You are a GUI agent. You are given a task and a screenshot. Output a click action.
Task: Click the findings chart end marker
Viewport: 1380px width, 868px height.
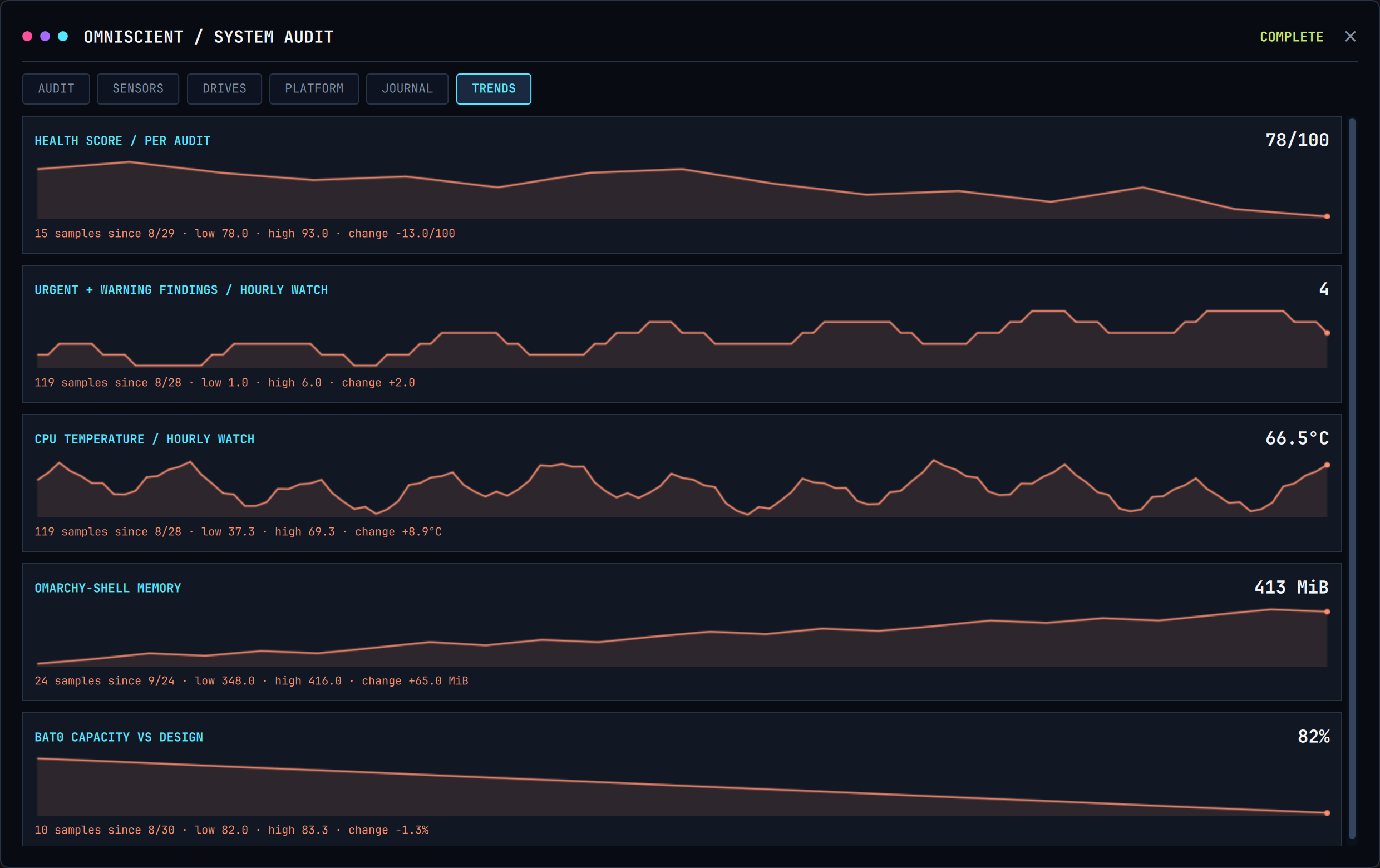click(x=1327, y=333)
